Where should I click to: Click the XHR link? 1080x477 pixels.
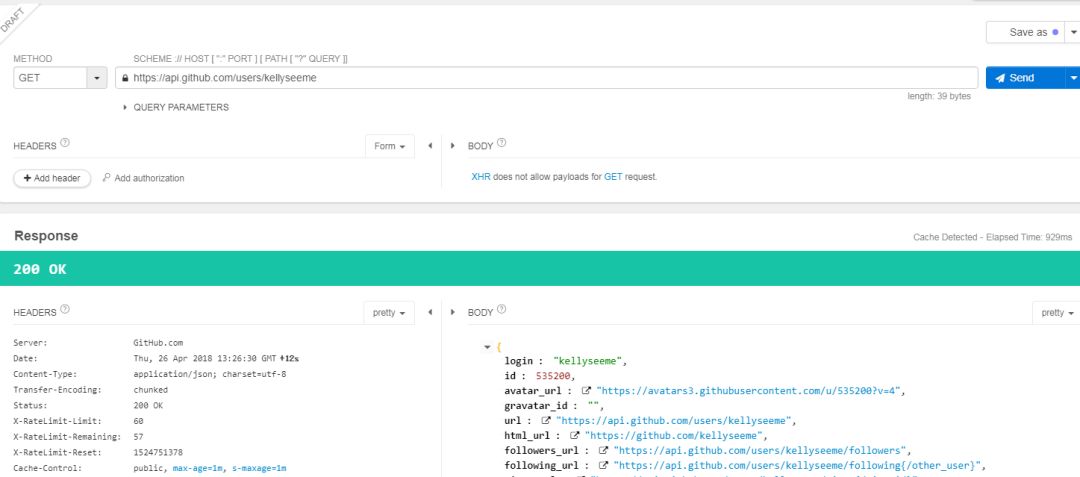point(481,177)
